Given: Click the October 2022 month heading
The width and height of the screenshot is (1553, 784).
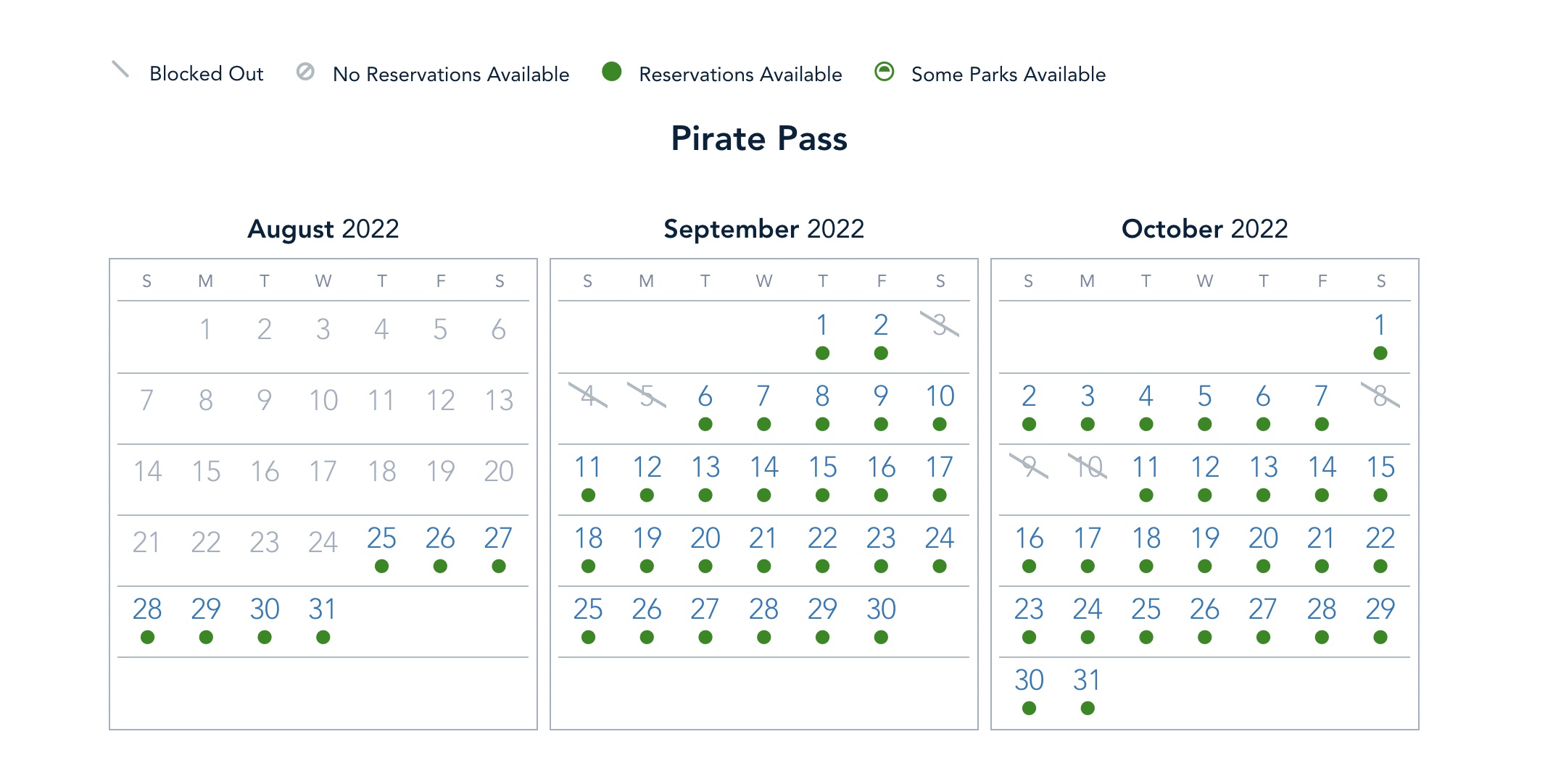Looking at the screenshot, I should click(x=1204, y=229).
